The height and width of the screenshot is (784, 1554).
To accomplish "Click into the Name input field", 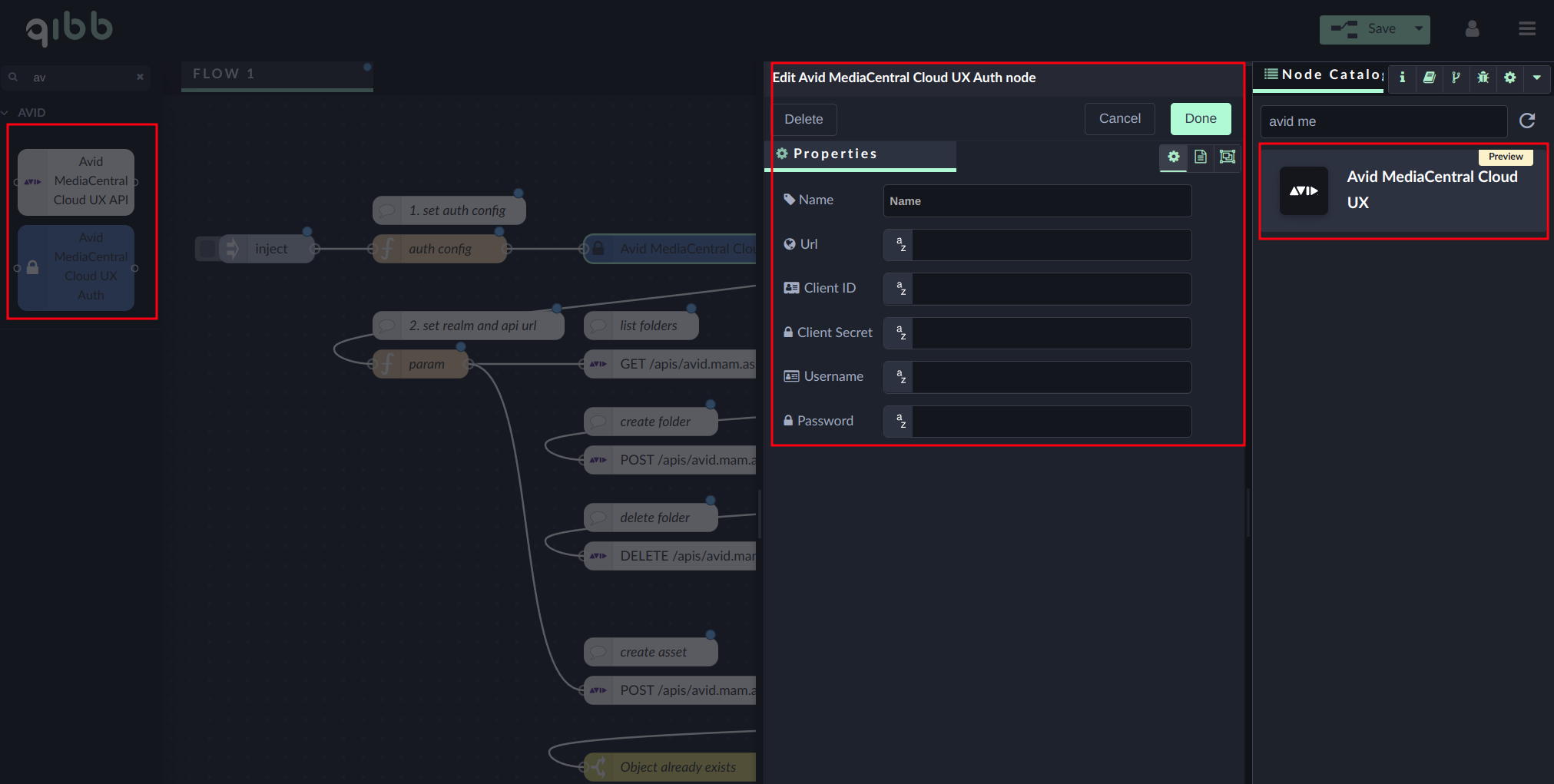I will (x=1037, y=201).
